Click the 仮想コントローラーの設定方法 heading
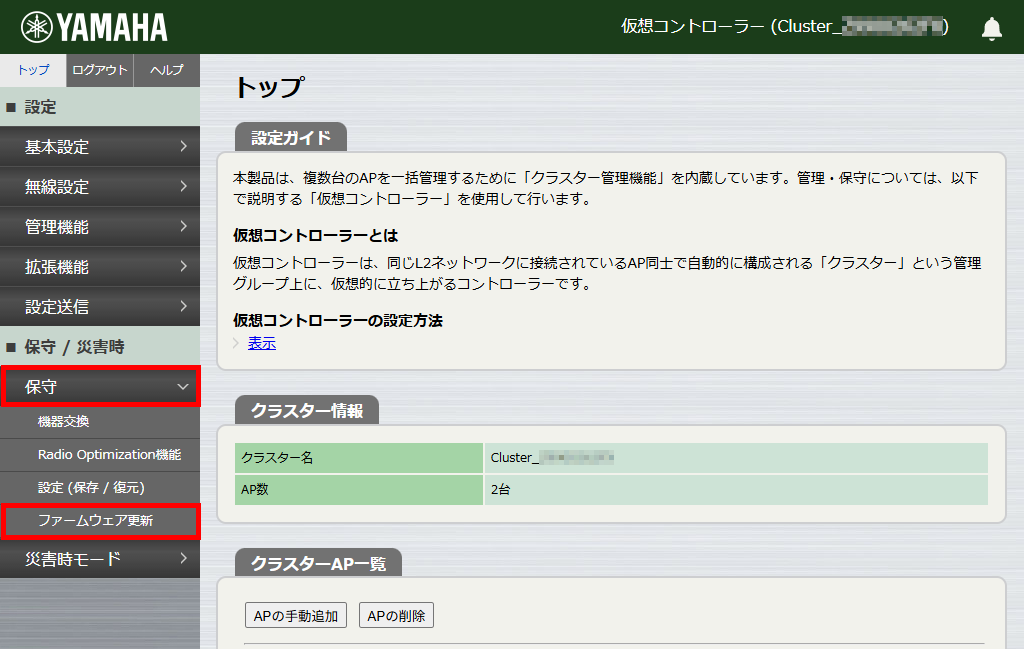This screenshot has width=1024, height=649. [x=338, y=321]
